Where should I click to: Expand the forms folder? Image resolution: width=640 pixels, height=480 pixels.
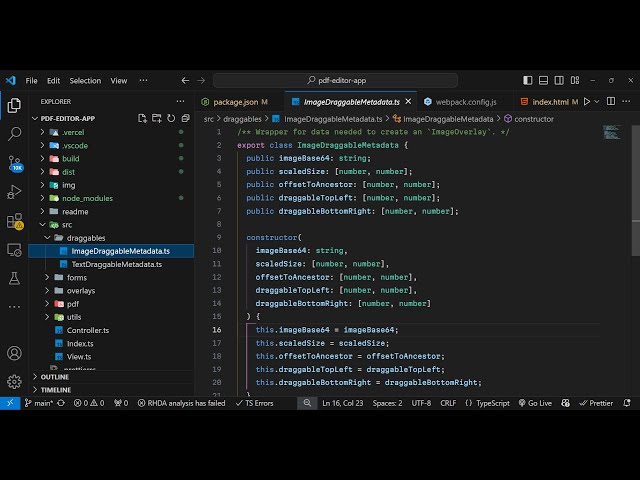(x=77, y=277)
